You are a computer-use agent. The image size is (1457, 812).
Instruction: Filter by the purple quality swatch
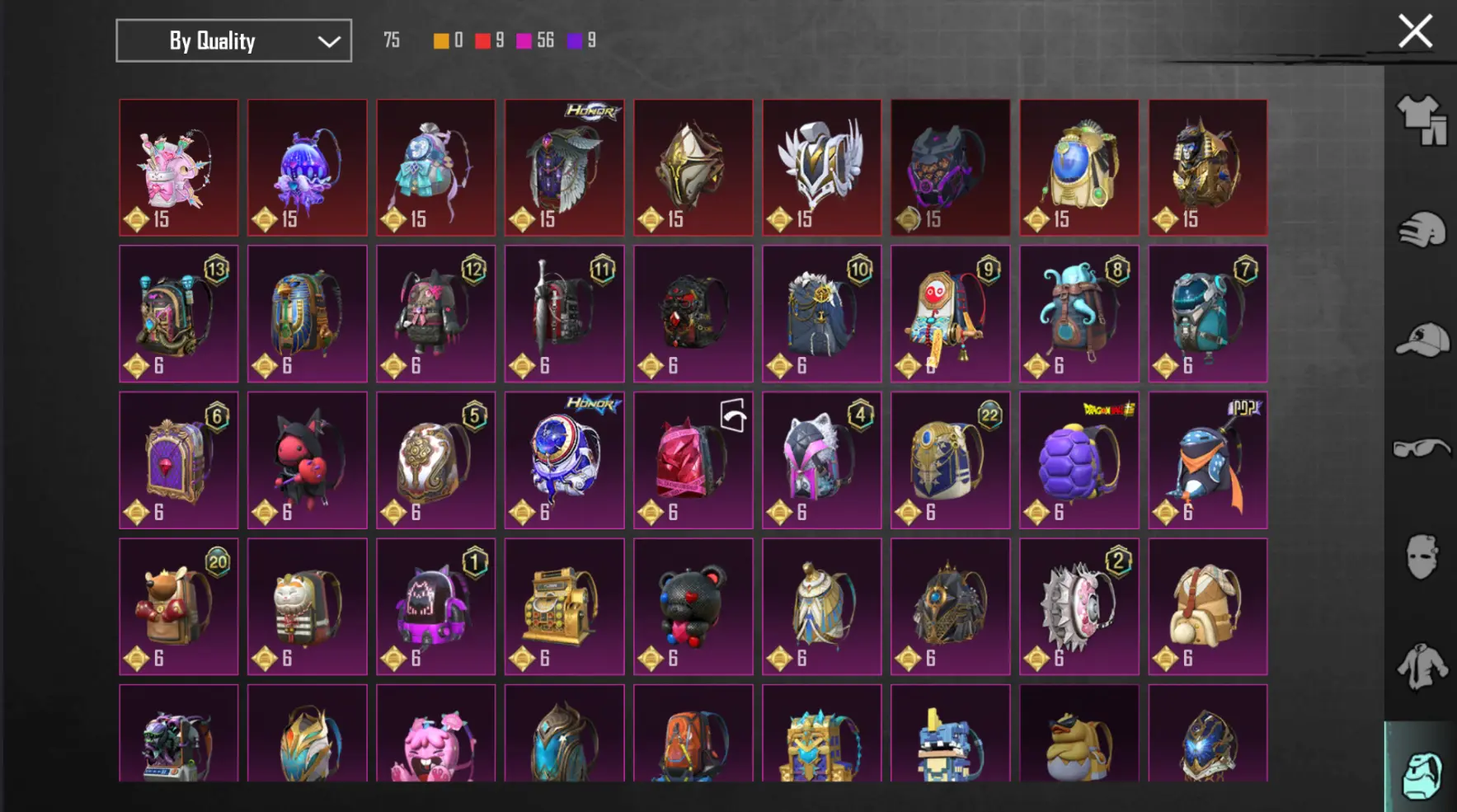tap(575, 40)
